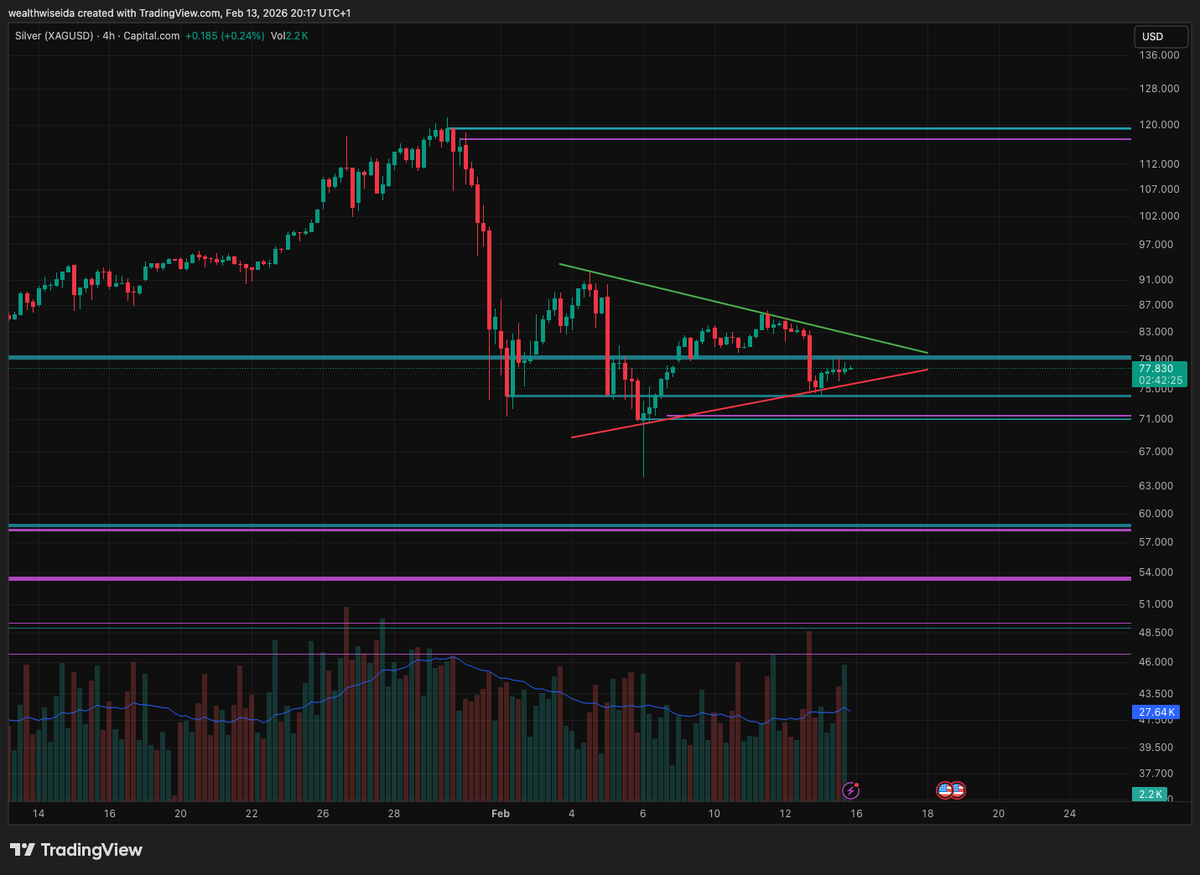Image resolution: width=1200 pixels, height=875 pixels.
Task: Select the green descending trendline
Action: tap(744, 308)
